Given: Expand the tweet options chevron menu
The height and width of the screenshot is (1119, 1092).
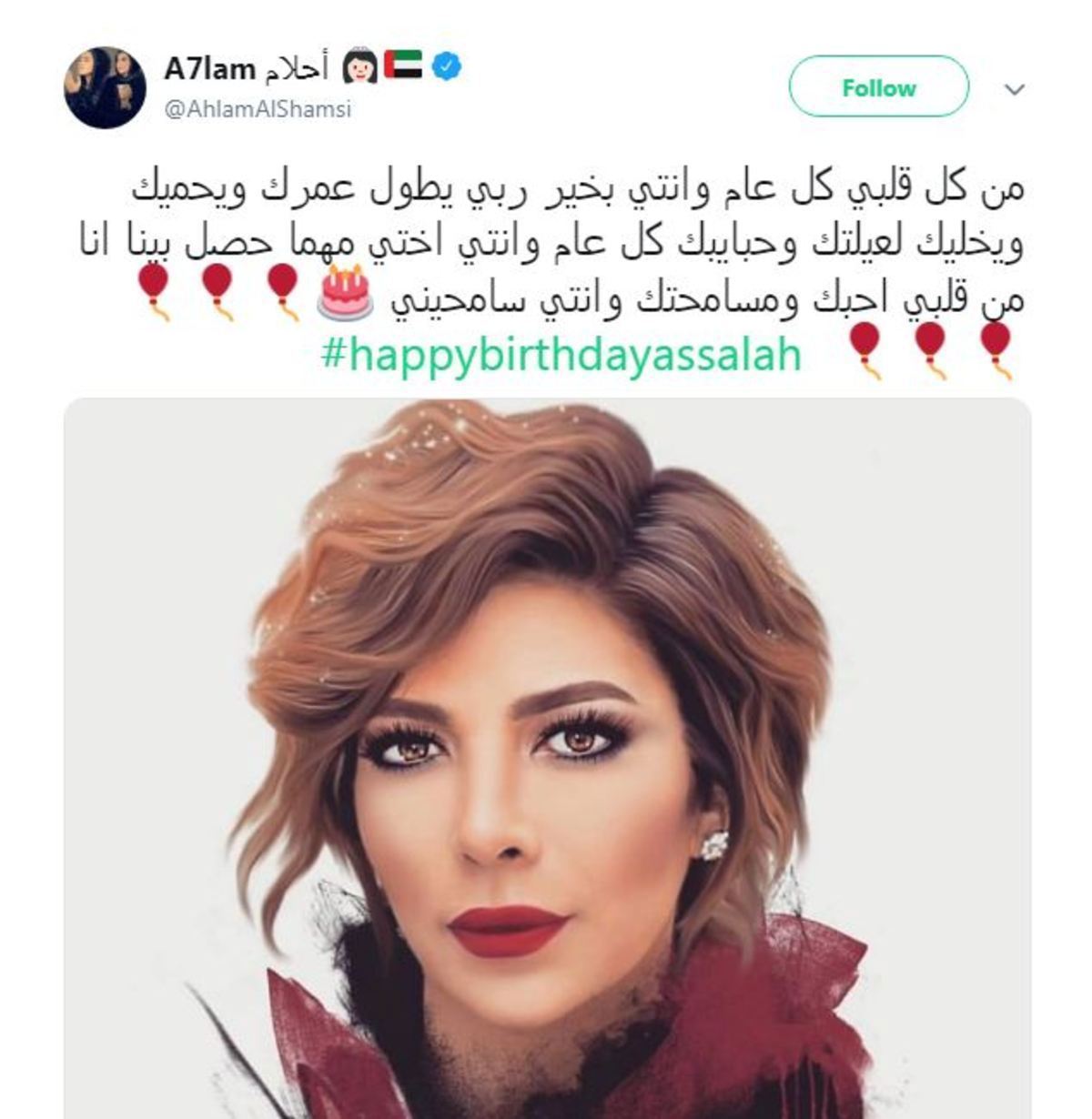Looking at the screenshot, I should click(x=1015, y=89).
